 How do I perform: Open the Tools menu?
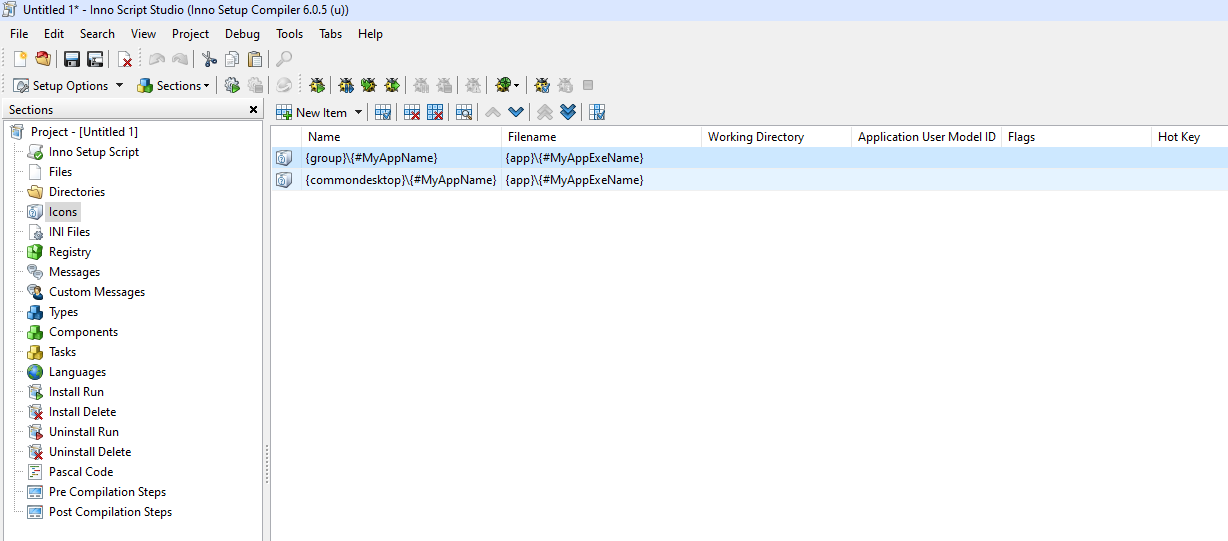tap(290, 33)
